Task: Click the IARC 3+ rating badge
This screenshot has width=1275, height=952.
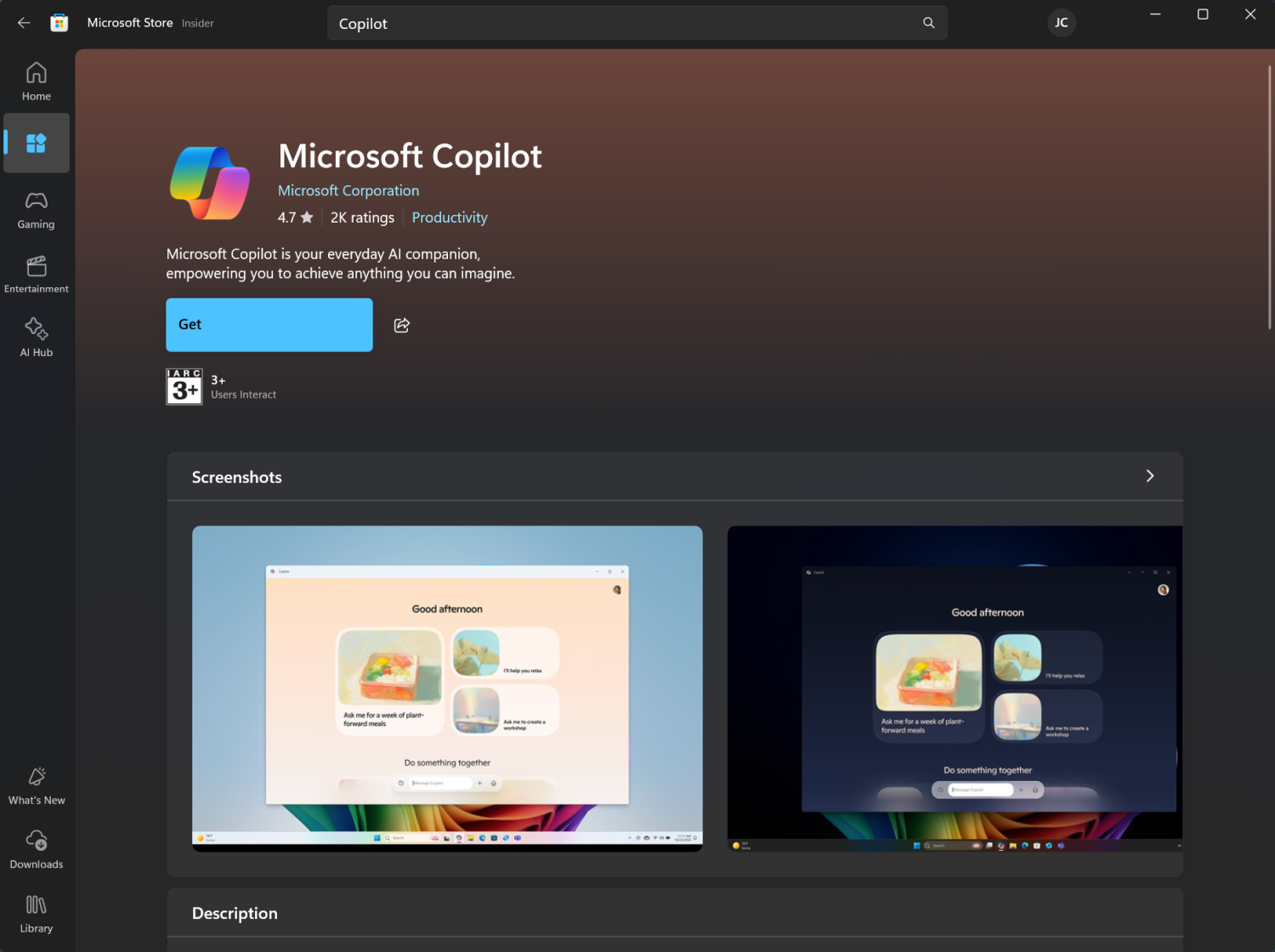Action: click(x=184, y=387)
